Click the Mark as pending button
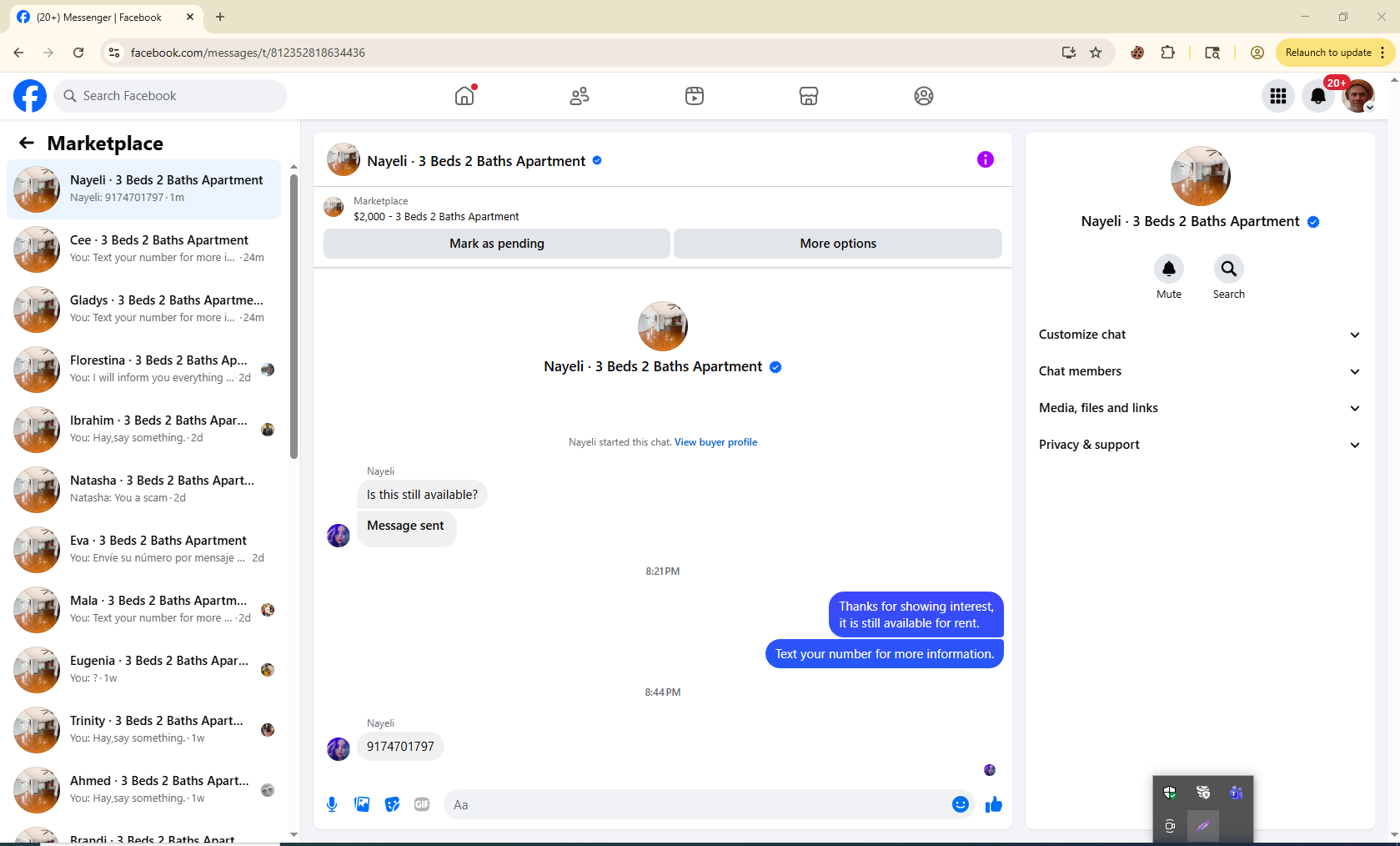The height and width of the screenshot is (846, 1400). (x=497, y=244)
